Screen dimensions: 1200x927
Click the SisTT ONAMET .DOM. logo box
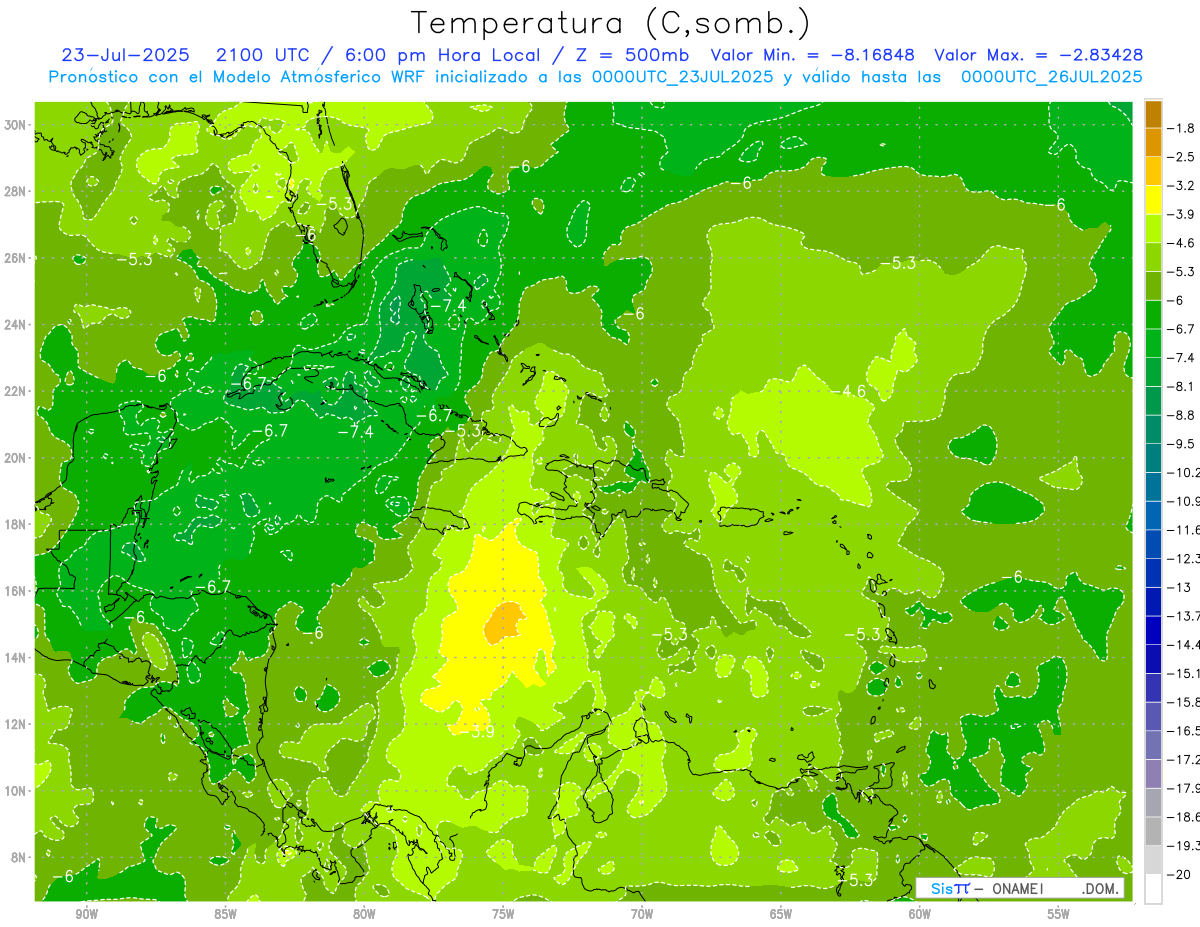point(1020,888)
